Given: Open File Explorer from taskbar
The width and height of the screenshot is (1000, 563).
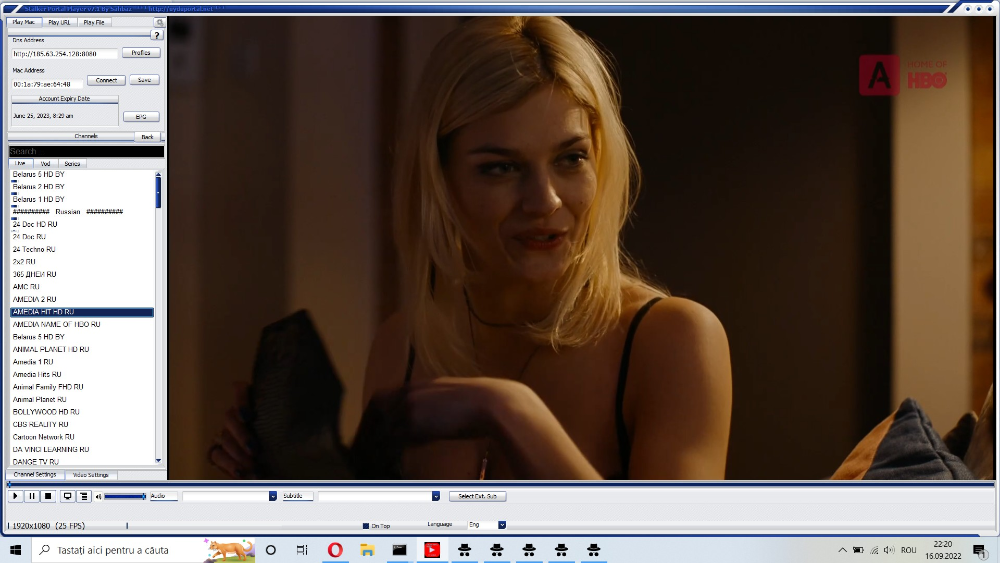Looking at the screenshot, I should (x=367, y=550).
